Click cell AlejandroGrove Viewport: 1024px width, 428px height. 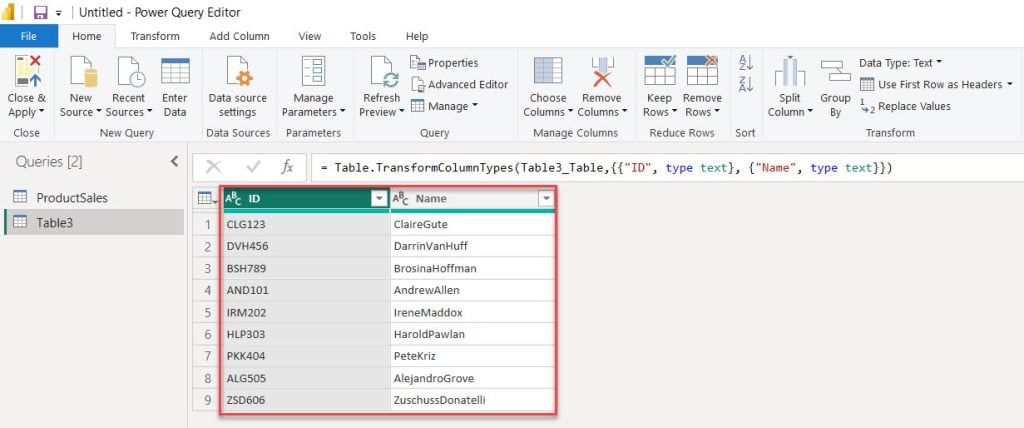point(472,378)
